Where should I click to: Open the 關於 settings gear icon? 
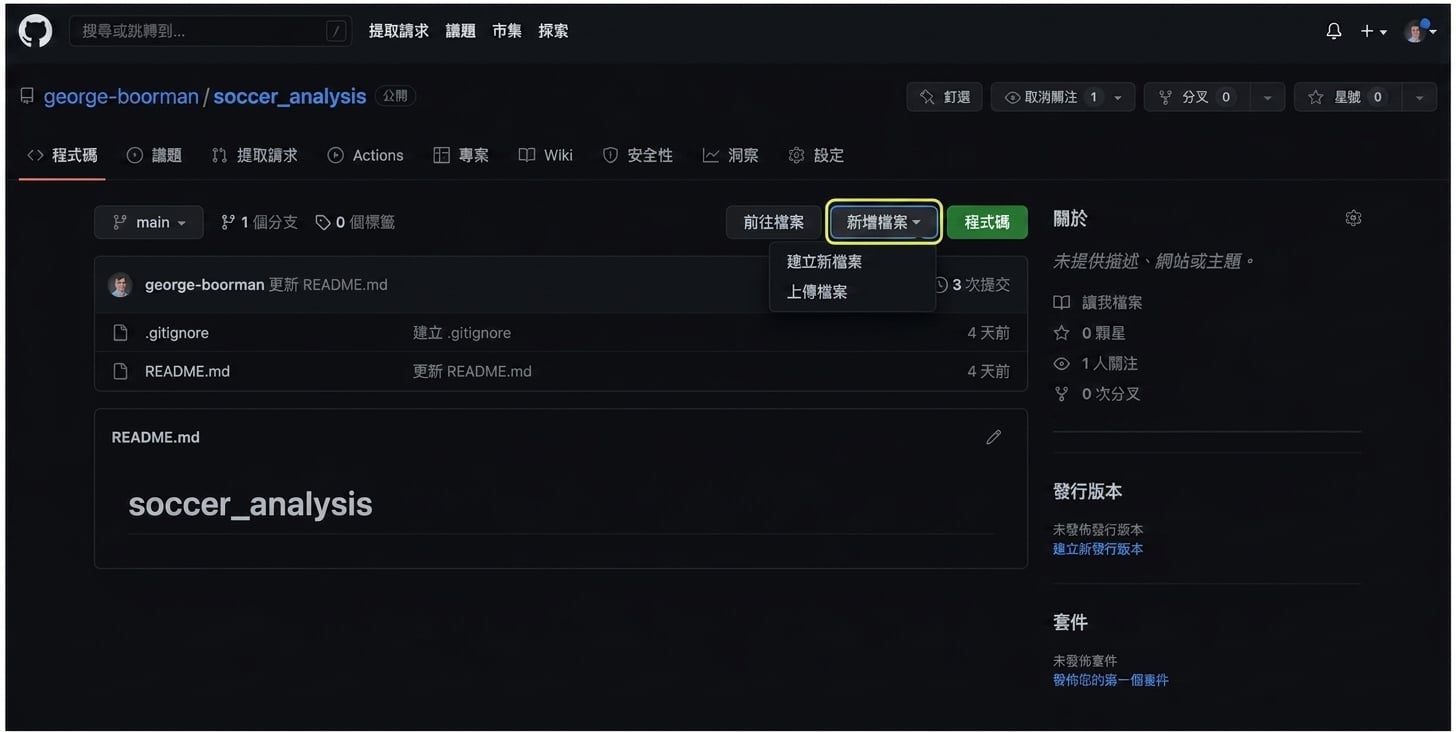coord(1353,218)
